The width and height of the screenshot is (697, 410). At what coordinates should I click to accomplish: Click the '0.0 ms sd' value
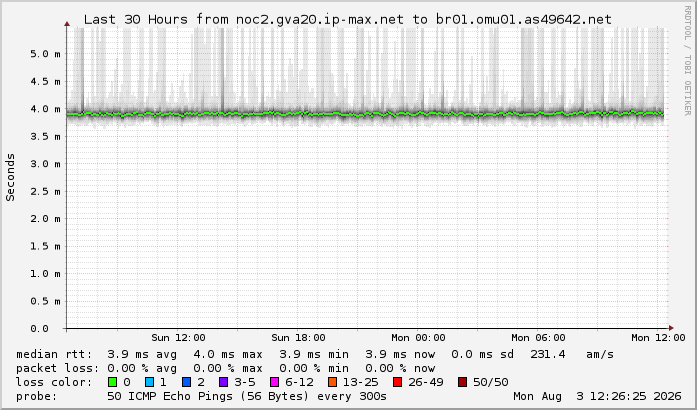pos(483,354)
